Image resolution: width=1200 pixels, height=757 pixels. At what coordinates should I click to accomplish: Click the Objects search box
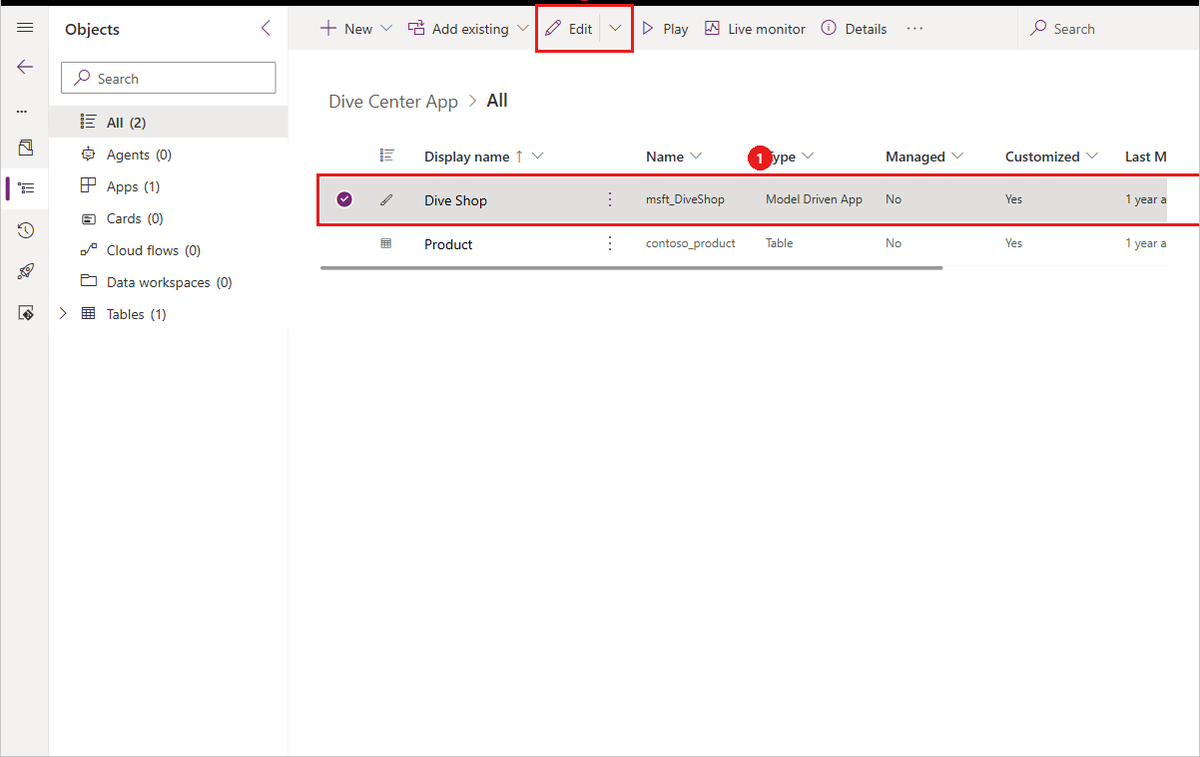click(x=168, y=77)
